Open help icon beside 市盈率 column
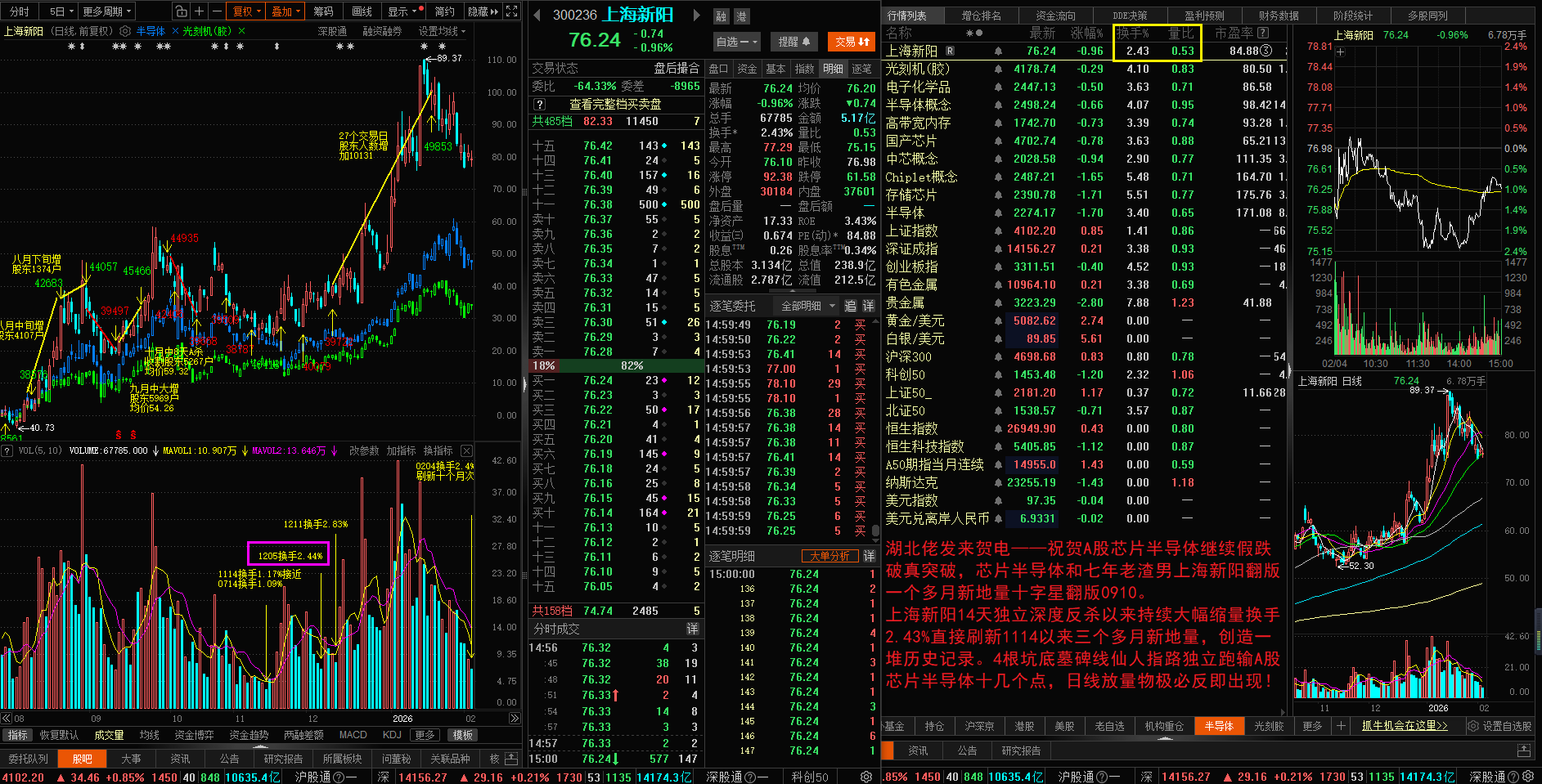Screen dimensions: 1542x784 coord(1263,33)
